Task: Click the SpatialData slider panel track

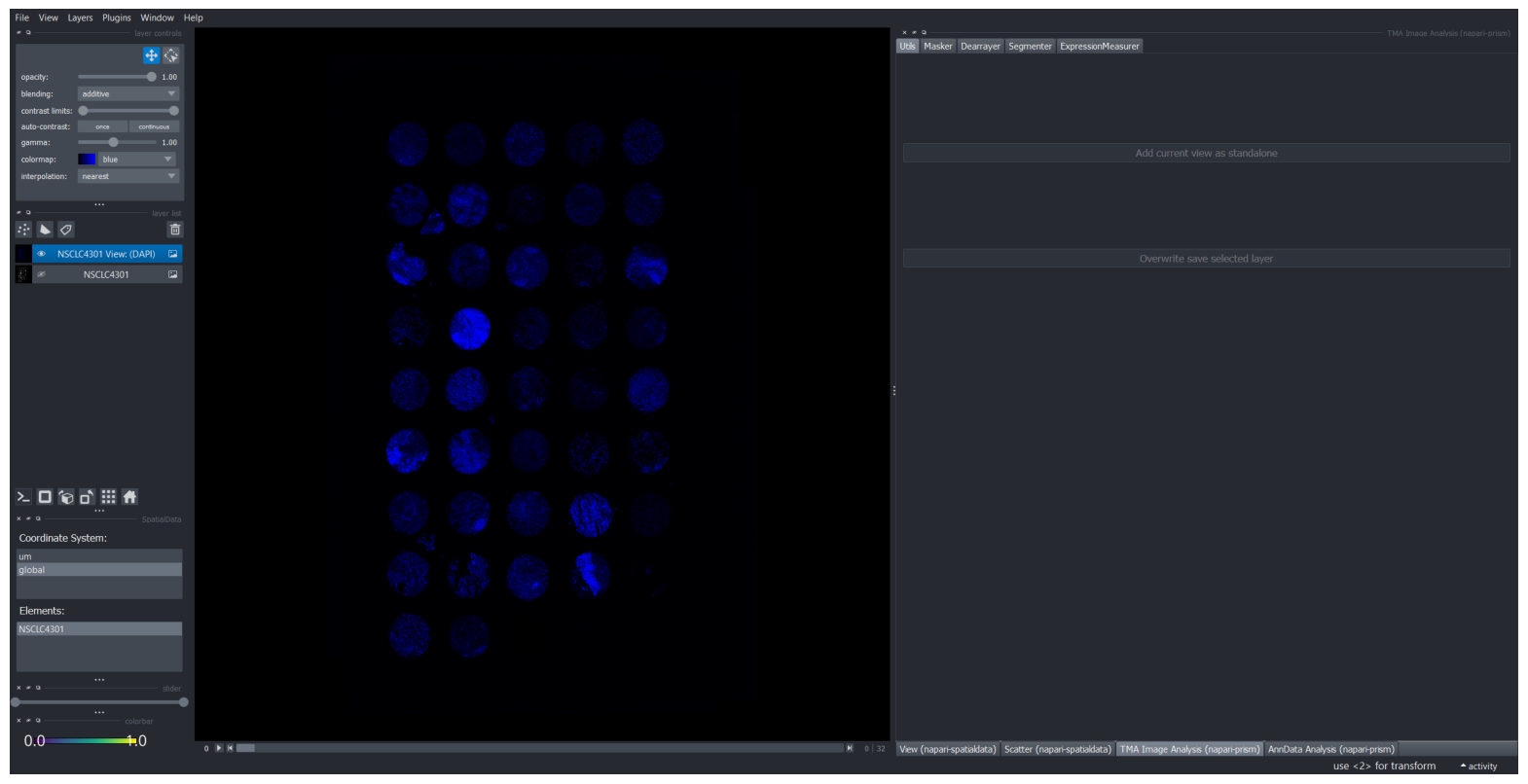Action: click(x=99, y=701)
